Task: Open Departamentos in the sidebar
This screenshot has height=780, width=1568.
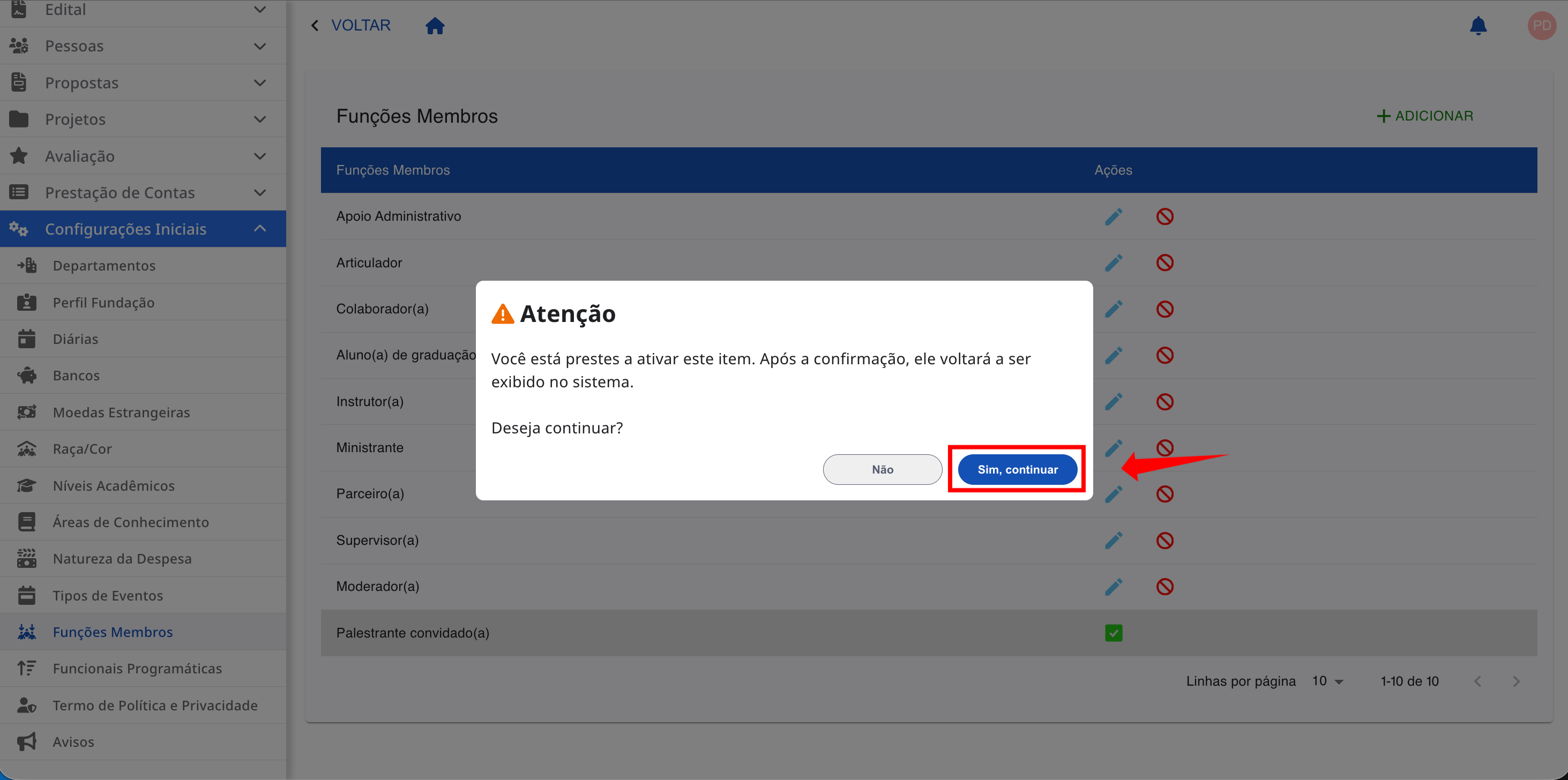Action: click(143, 265)
